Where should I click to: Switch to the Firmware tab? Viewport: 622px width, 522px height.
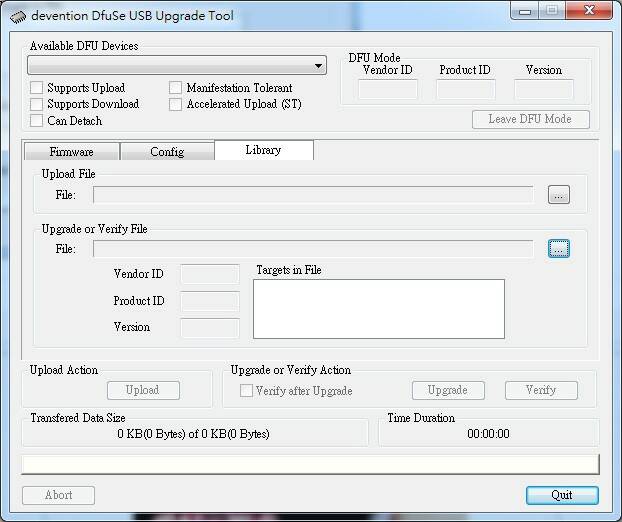pos(72,152)
